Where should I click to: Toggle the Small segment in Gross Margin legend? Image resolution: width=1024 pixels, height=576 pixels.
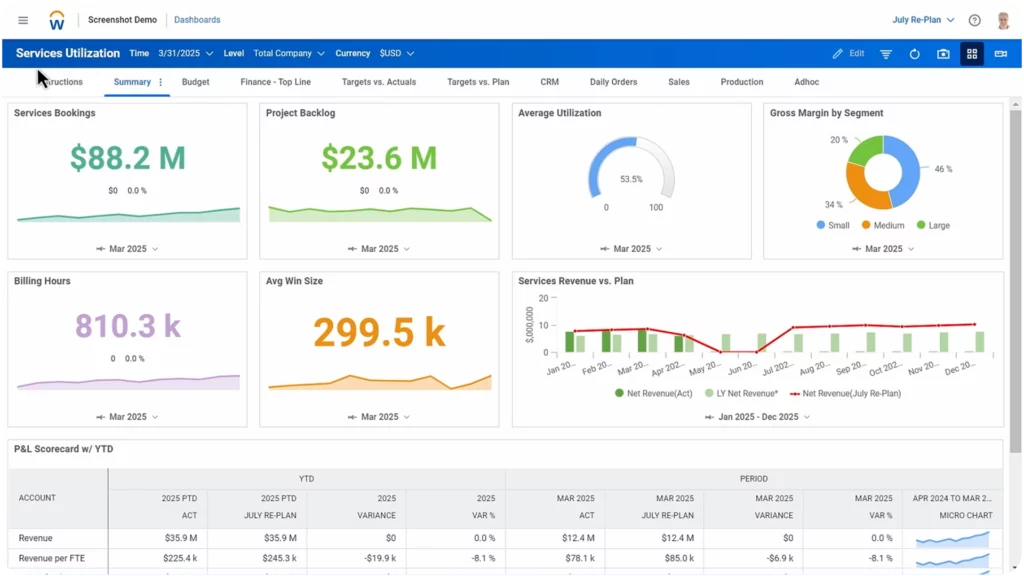click(831, 225)
